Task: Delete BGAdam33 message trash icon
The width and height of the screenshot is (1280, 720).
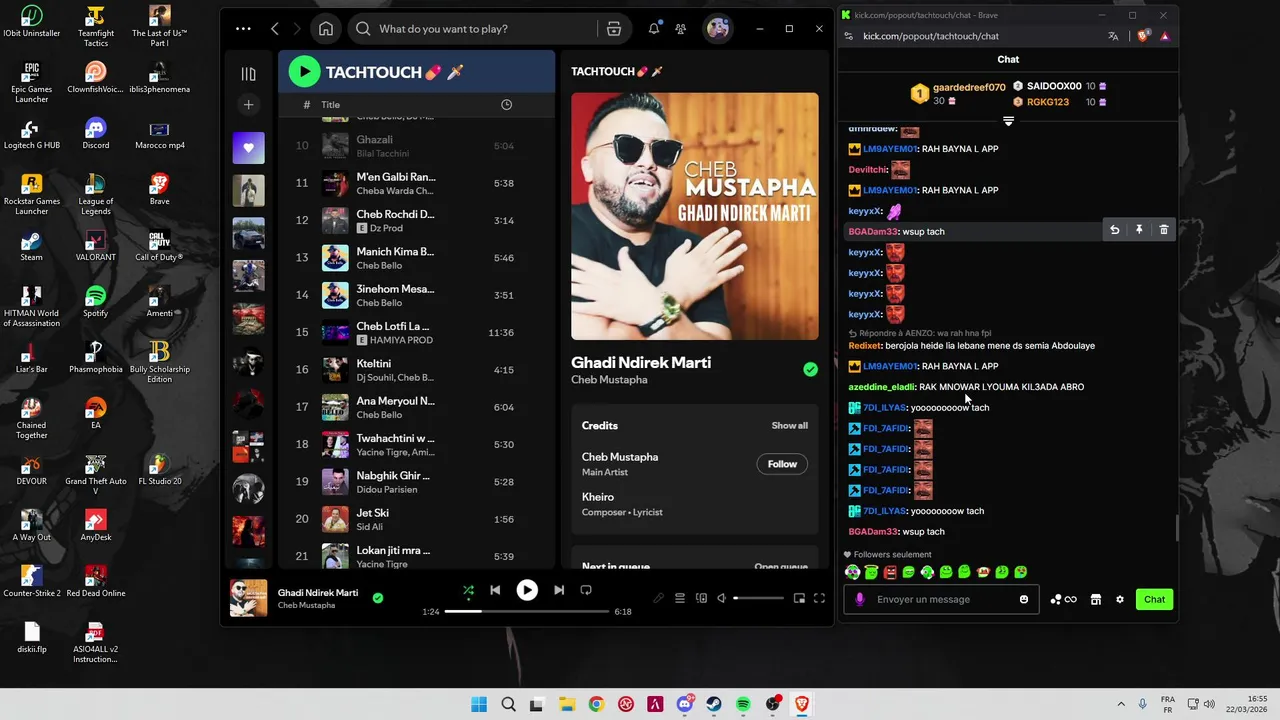Action: pos(1163,230)
